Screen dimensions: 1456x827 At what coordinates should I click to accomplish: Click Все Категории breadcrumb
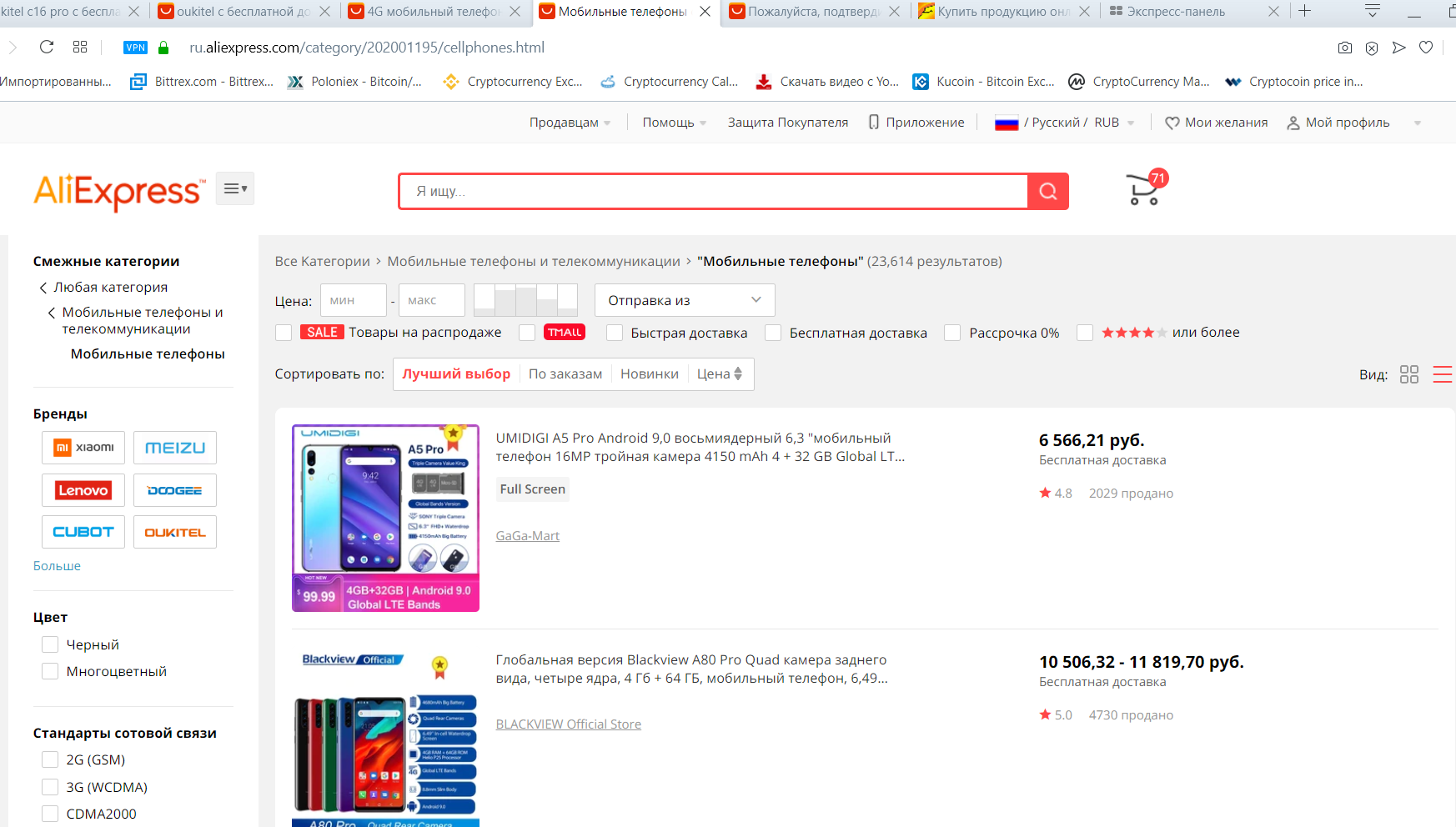(323, 262)
